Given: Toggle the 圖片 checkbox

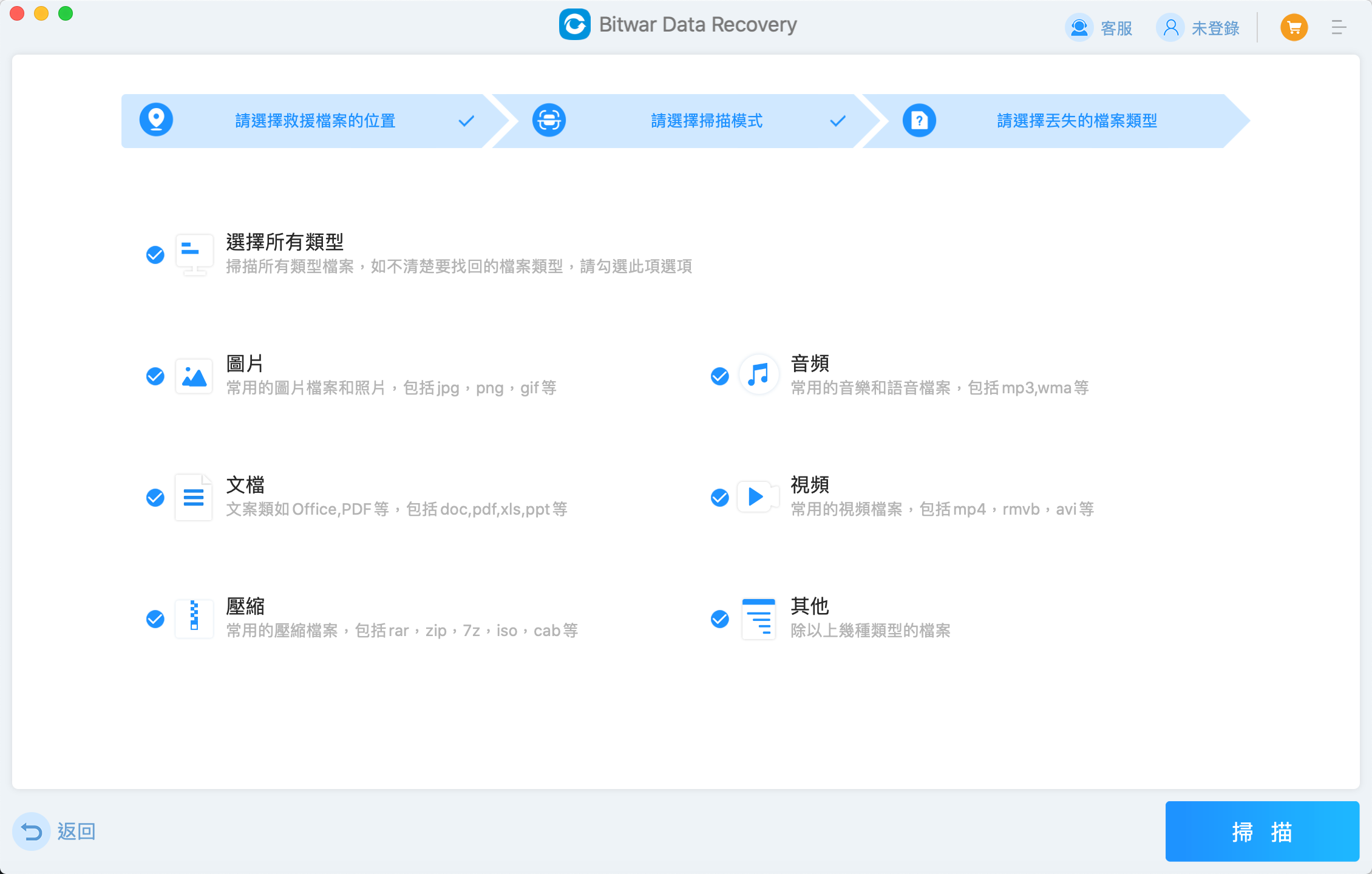Looking at the screenshot, I should click(x=155, y=376).
